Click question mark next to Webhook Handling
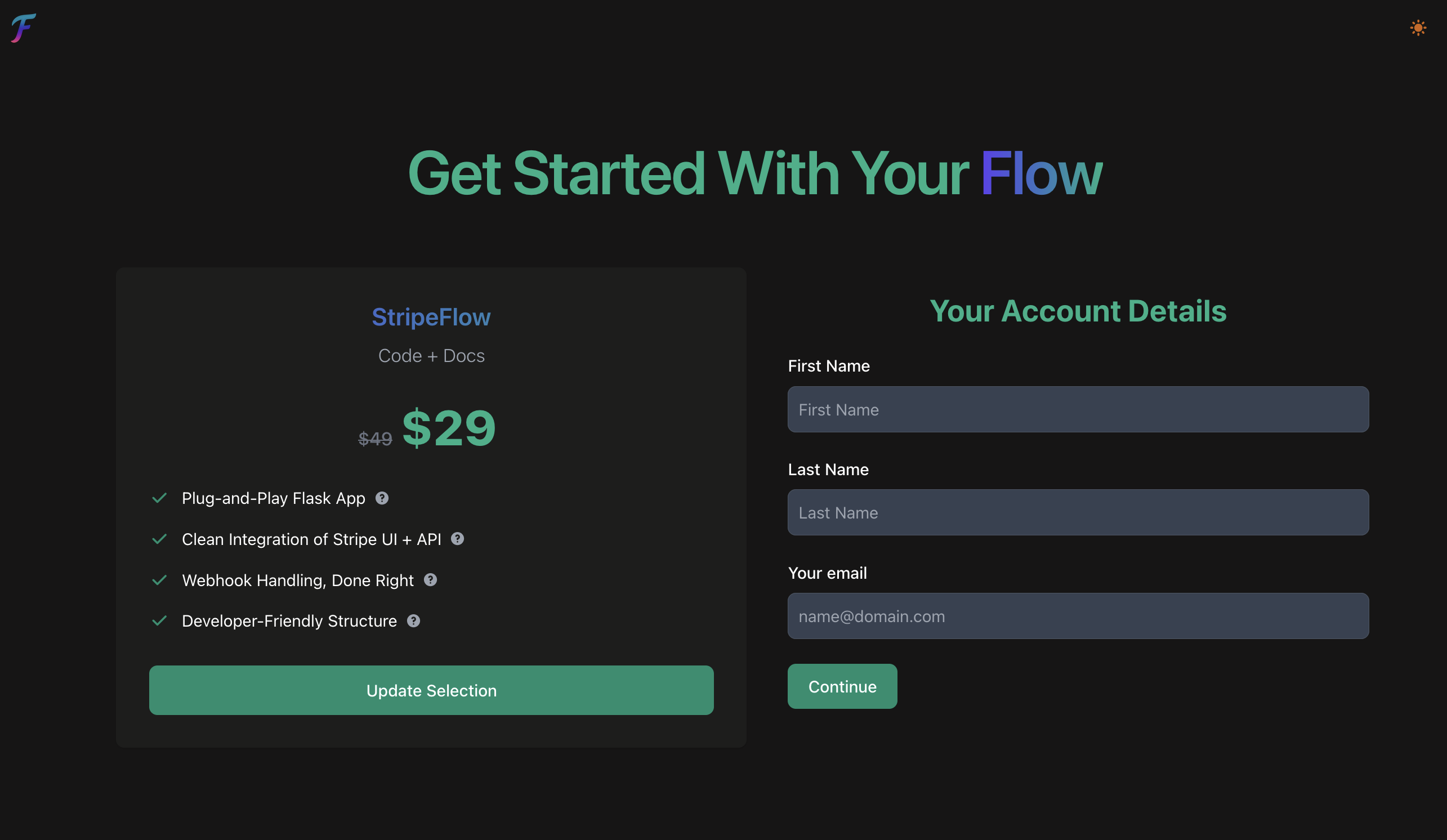 tap(430, 580)
